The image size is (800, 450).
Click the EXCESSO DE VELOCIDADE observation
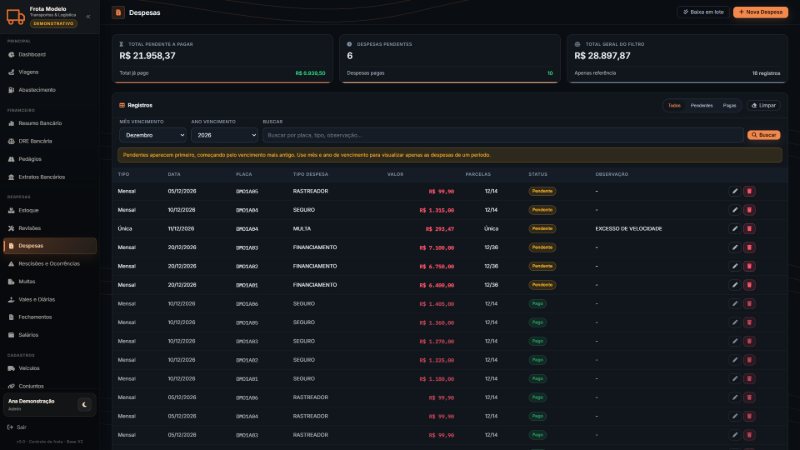629,229
